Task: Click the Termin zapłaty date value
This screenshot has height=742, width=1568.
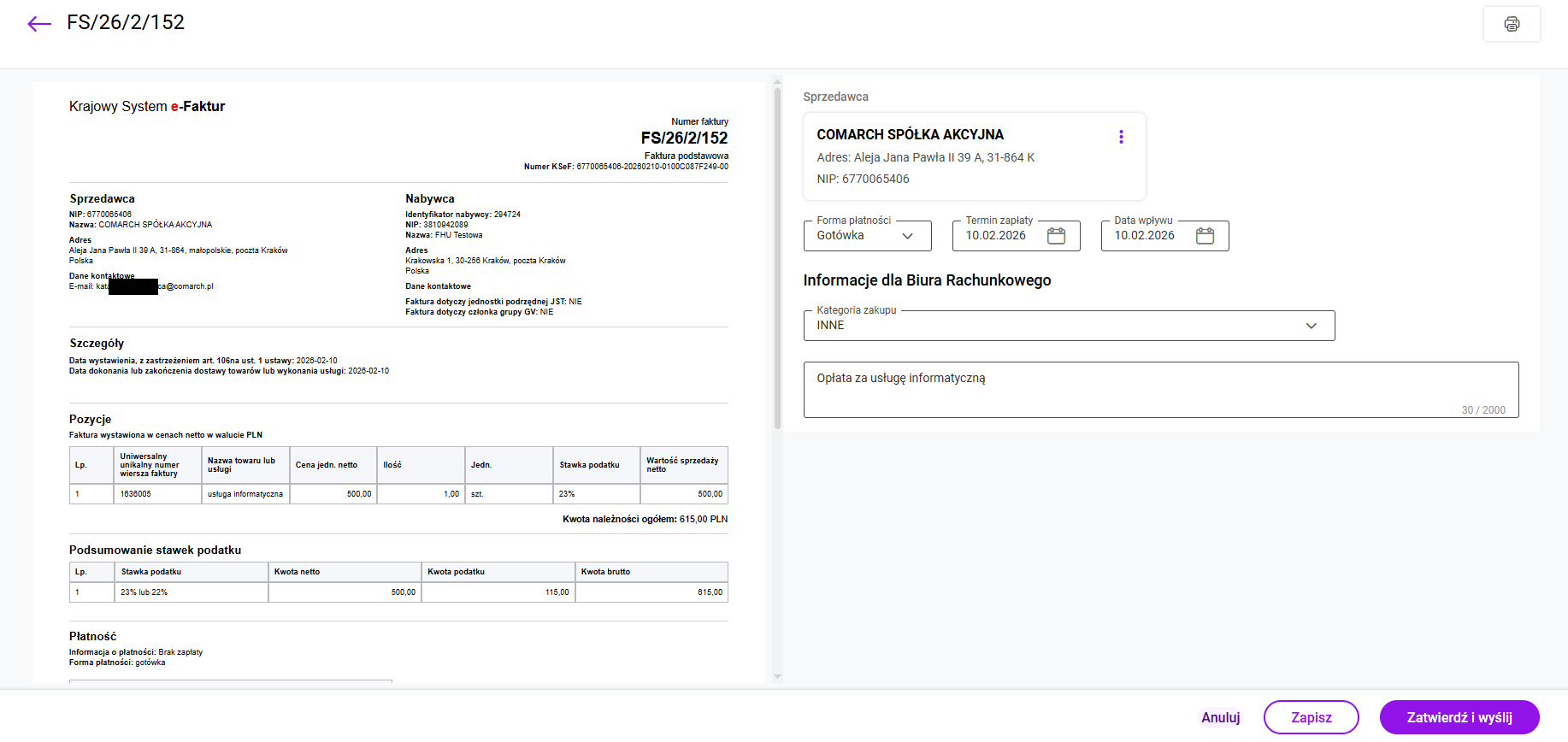Action: pyautogui.click(x=996, y=236)
